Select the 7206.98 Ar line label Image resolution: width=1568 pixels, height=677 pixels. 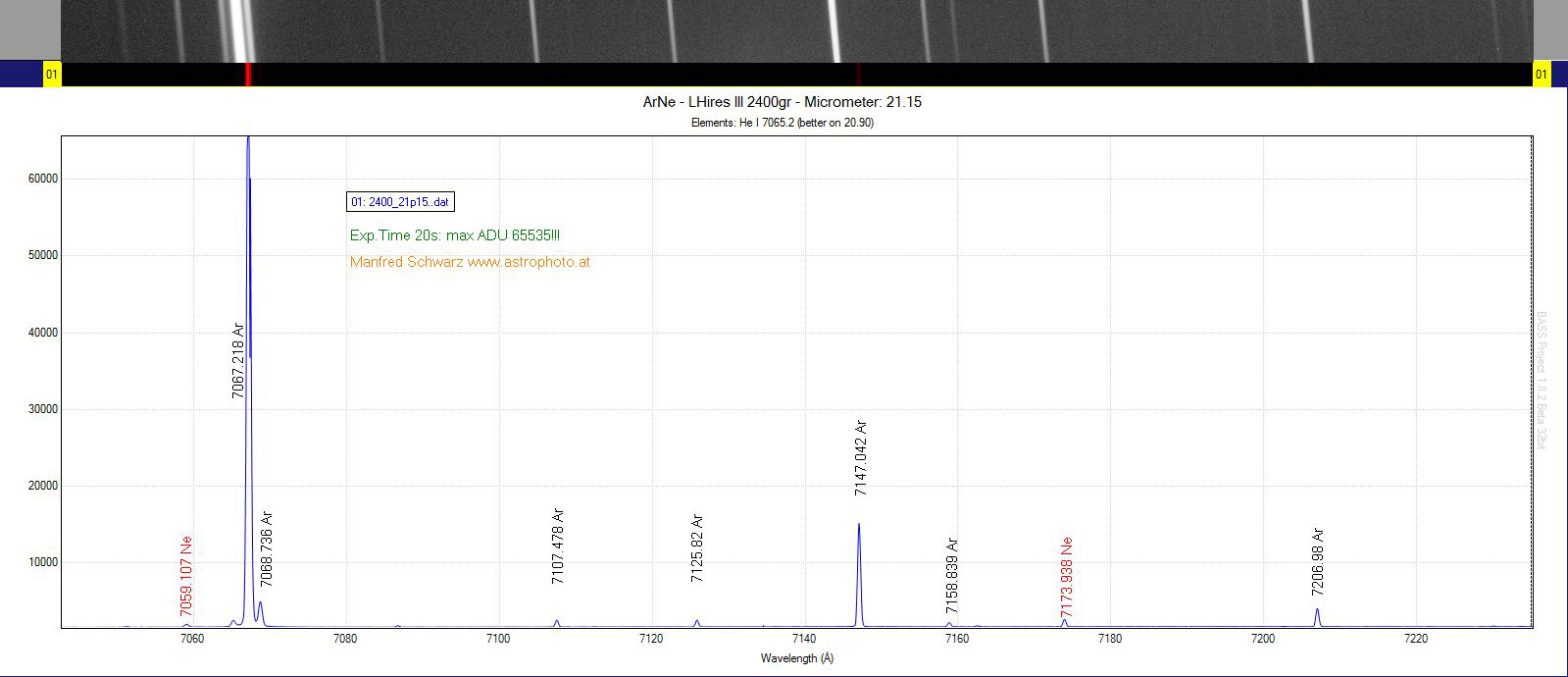(x=1318, y=562)
